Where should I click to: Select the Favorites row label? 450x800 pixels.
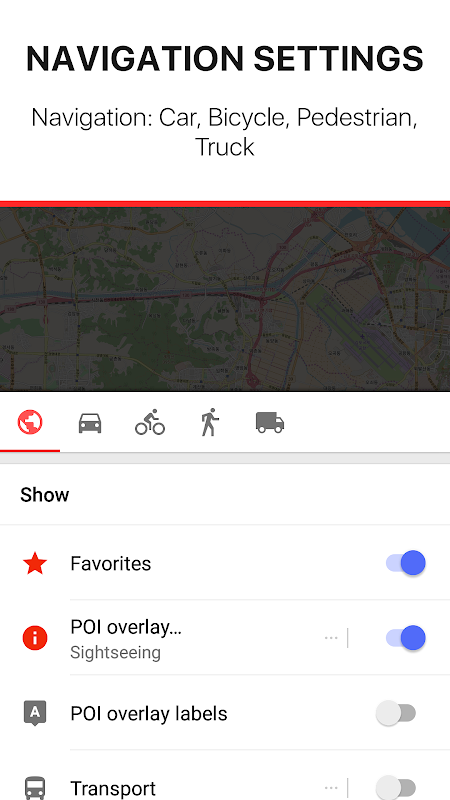[x=111, y=563]
